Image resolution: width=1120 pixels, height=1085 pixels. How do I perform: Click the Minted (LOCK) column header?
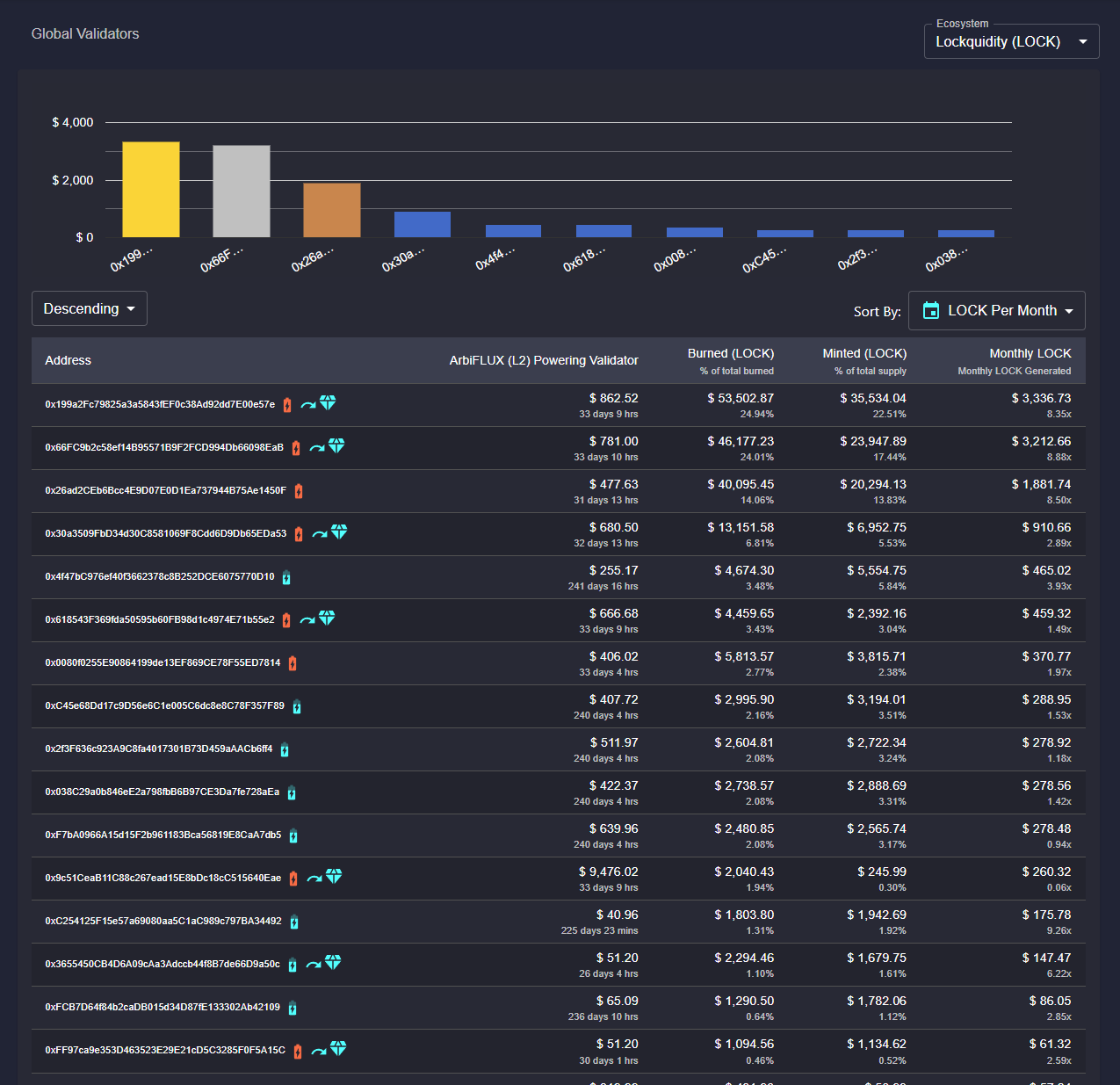864,353
